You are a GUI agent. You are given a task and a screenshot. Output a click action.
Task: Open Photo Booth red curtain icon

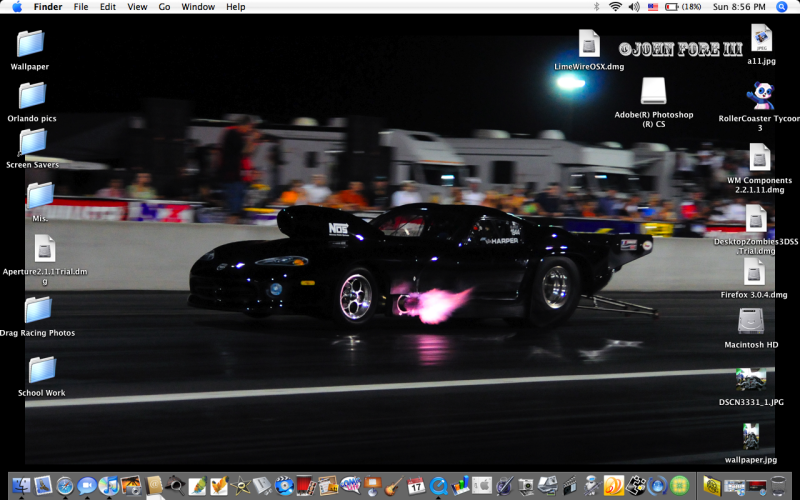click(306, 486)
